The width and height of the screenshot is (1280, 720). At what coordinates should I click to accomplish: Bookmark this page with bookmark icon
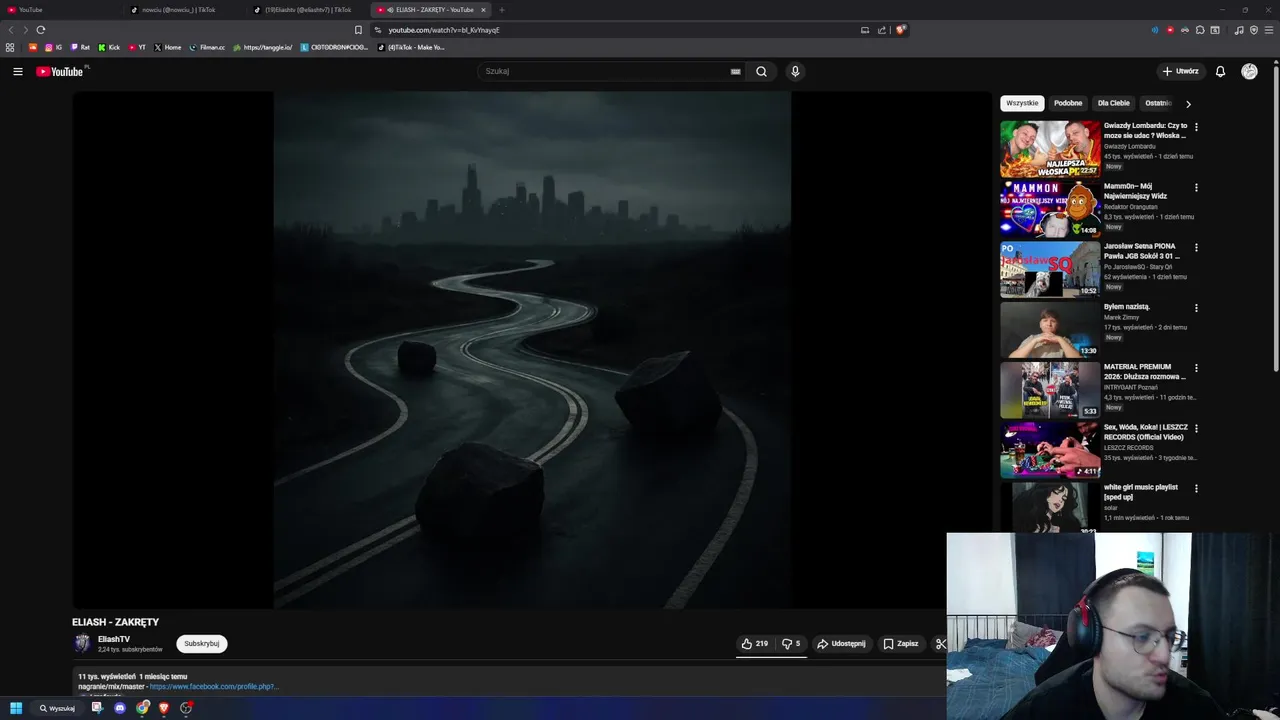point(358,30)
